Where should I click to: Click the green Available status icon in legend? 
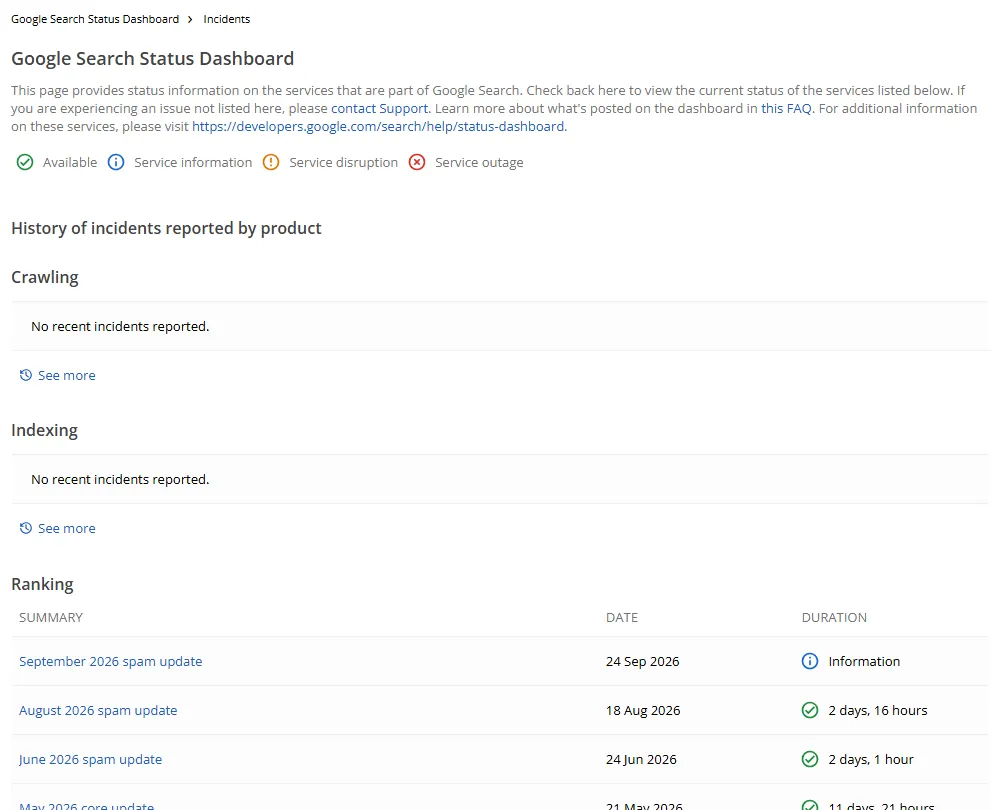25,162
